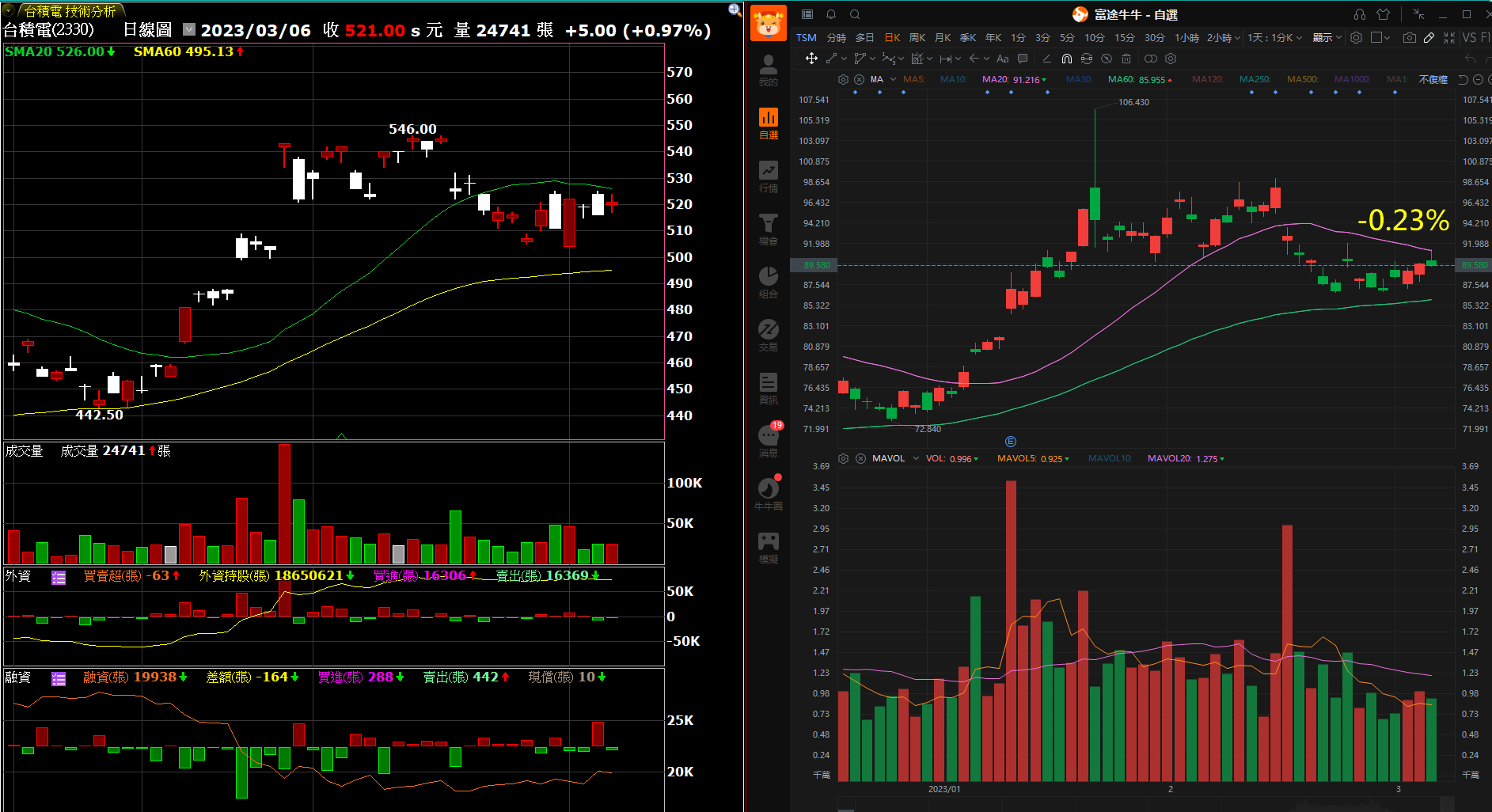Screen dimensions: 1492x812
Task: Click the TSM ticker label
Action: point(807,38)
